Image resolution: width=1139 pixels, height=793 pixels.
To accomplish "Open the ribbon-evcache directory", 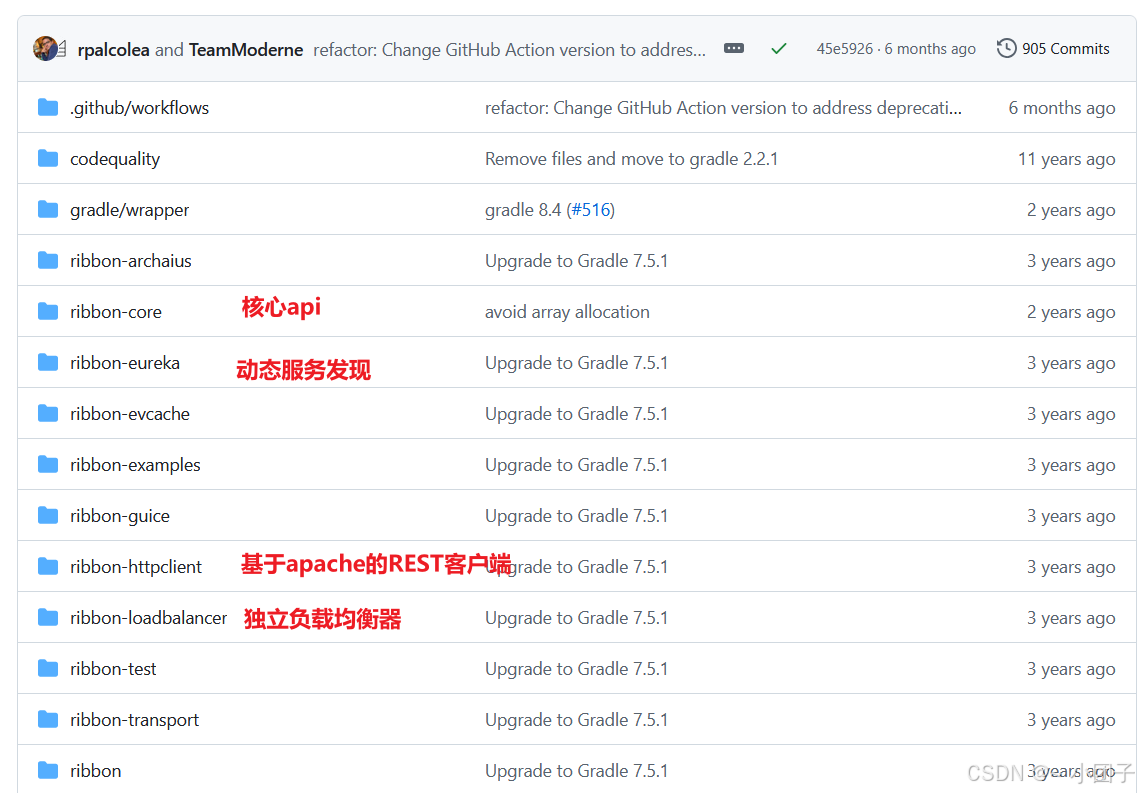I will tap(130, 414).
